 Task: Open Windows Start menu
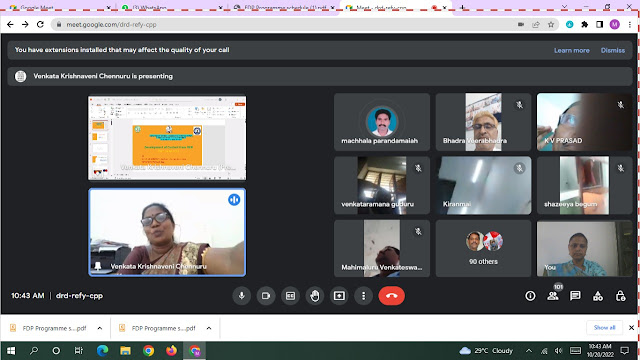coord(11,351)
